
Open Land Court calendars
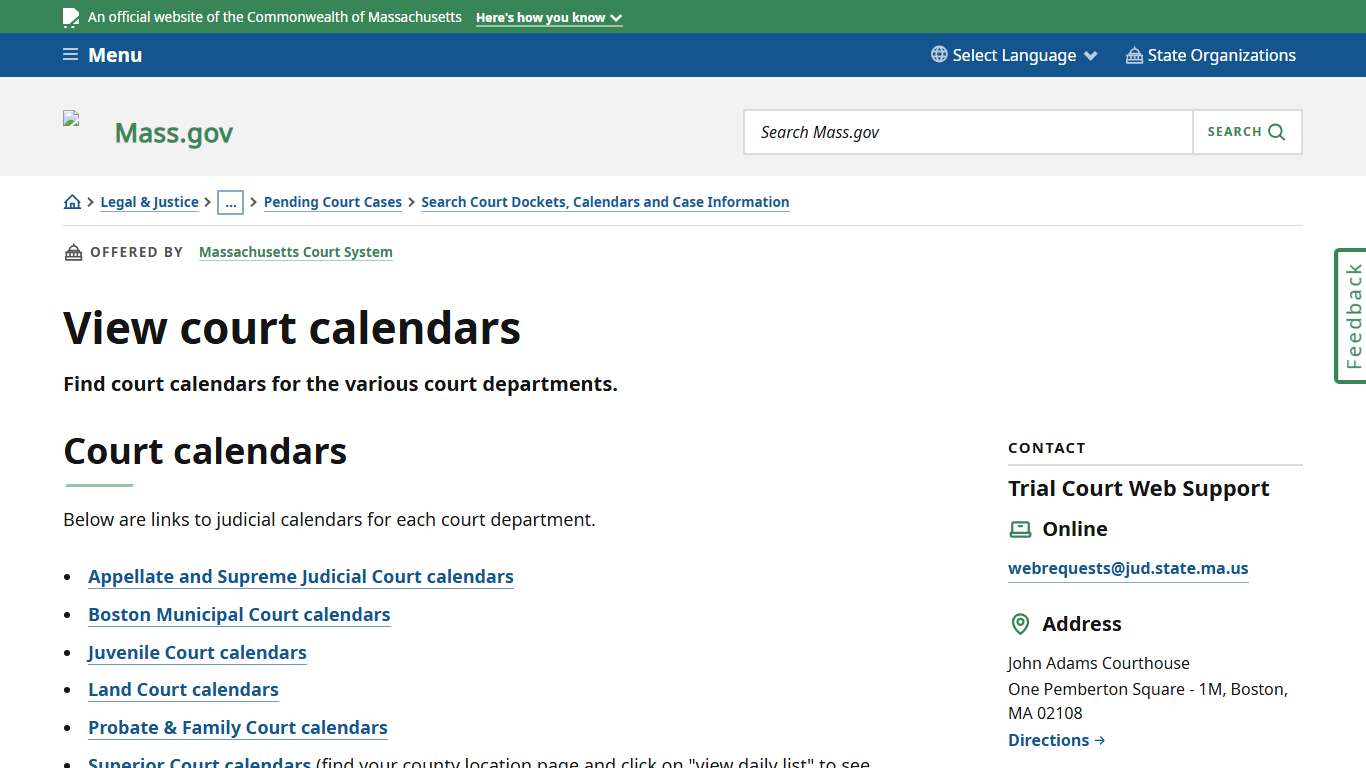click(x=183, y=689)
